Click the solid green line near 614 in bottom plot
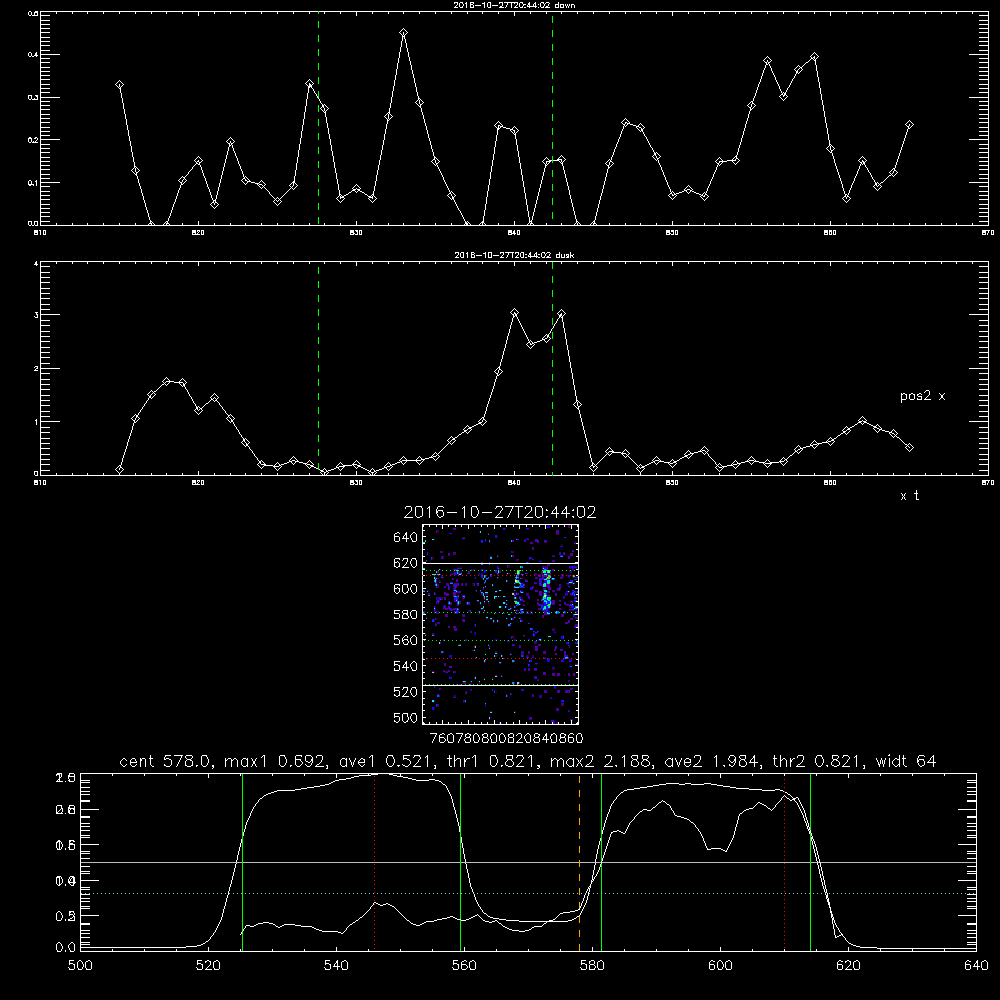This screenshot has height=1000, width=1000. tap(810, 862)
